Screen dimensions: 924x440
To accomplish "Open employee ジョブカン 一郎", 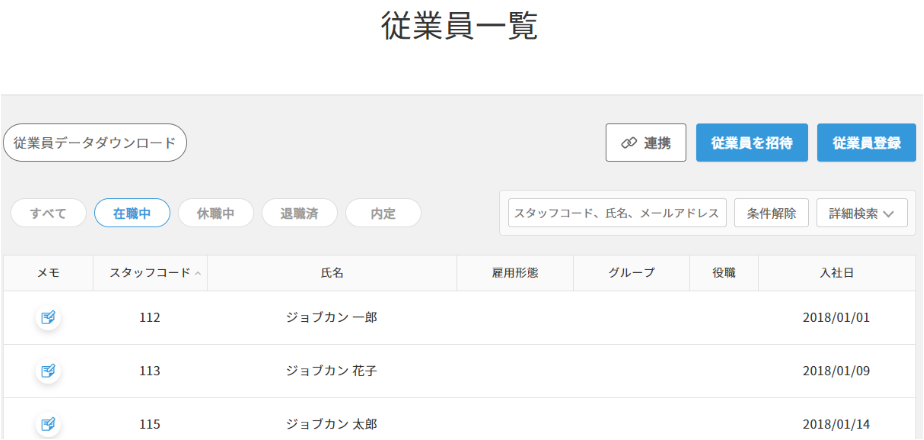I will (331, 318).
